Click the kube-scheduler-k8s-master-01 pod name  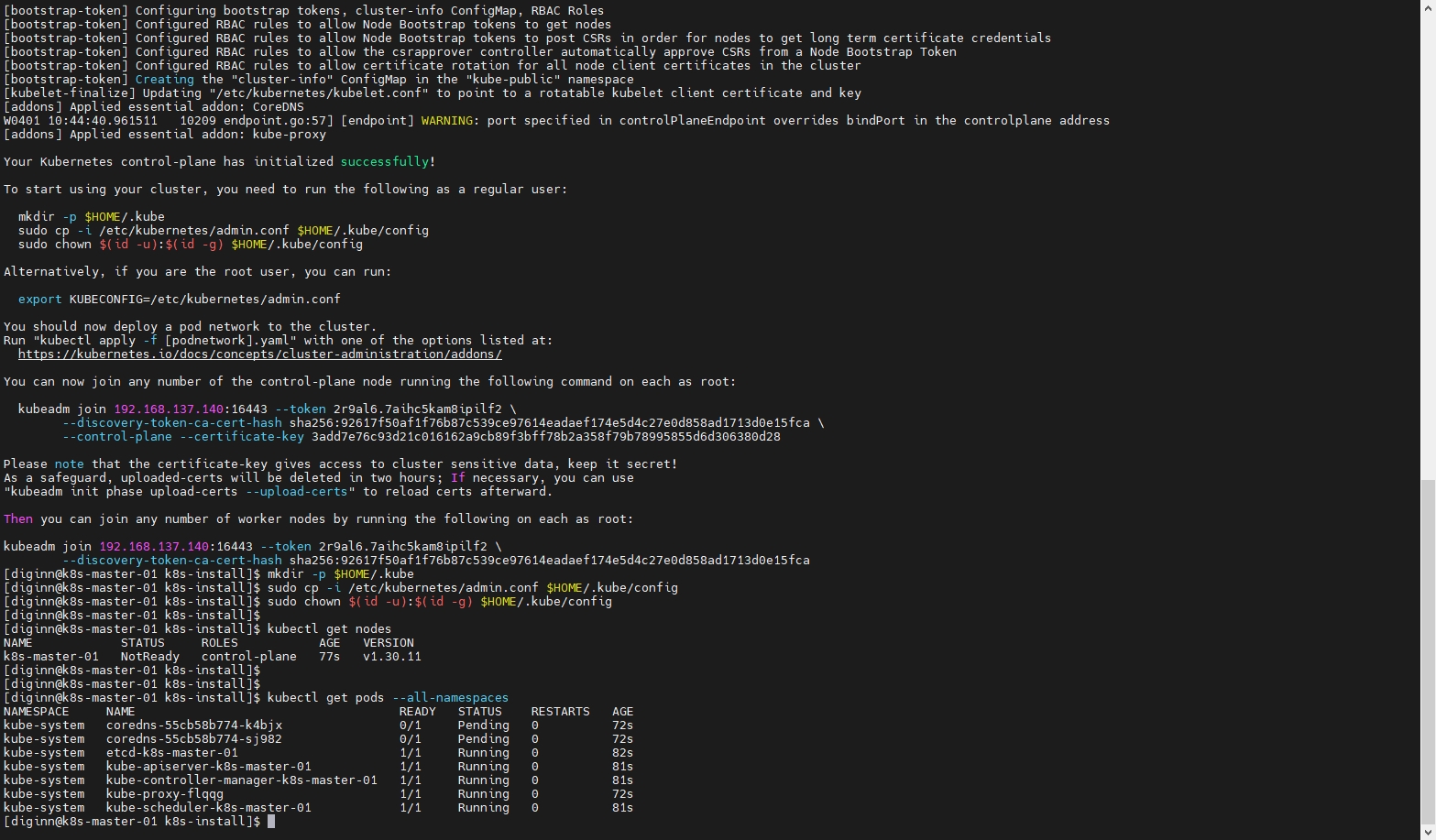tap(208, 808)
